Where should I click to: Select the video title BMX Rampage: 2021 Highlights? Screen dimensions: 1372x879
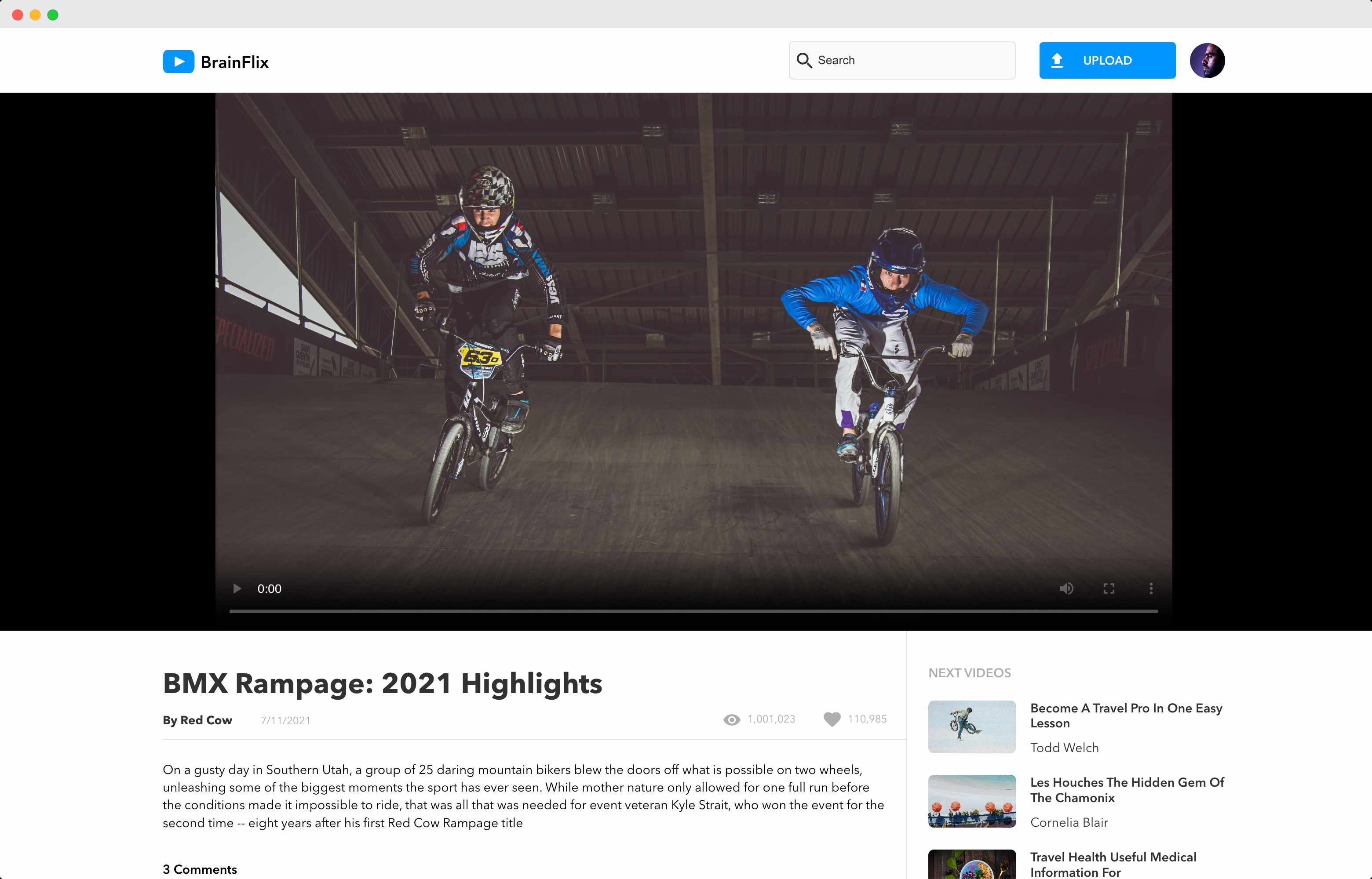tap(383, 683)
